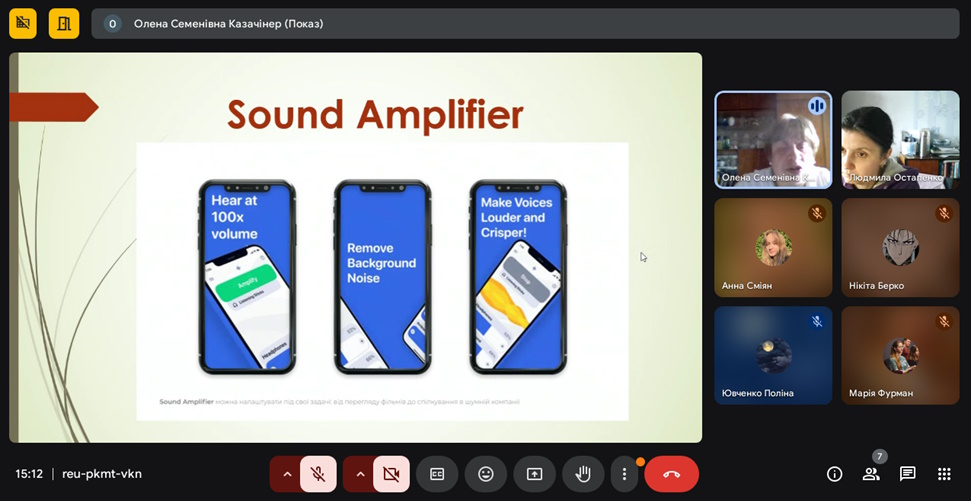This screenshot has height=501, width=971.
Task: Select Людмила Остапенко video tile
Action: (900, 139)
